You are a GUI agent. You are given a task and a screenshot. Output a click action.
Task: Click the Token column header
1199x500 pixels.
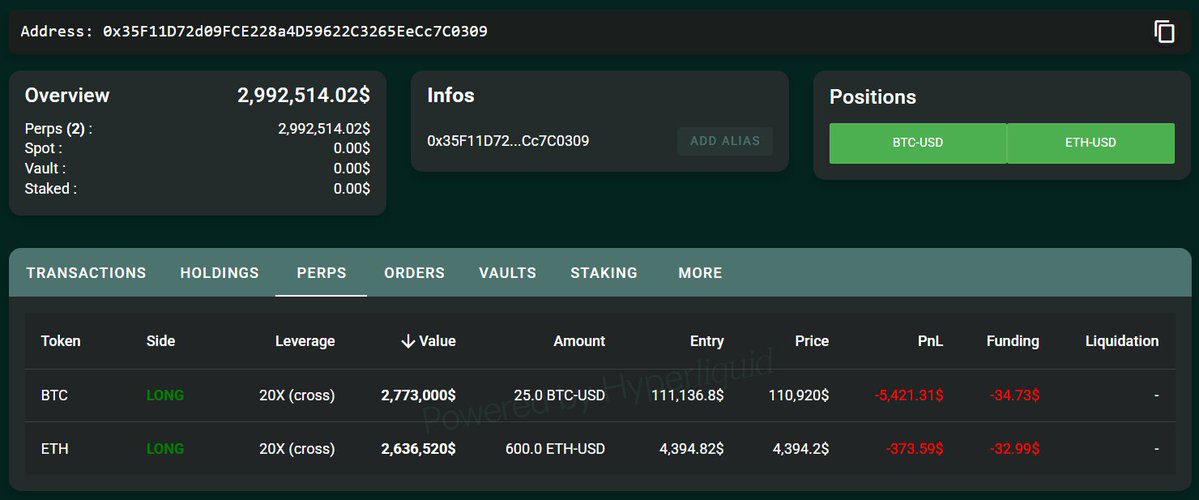click(x=60, y=341)
